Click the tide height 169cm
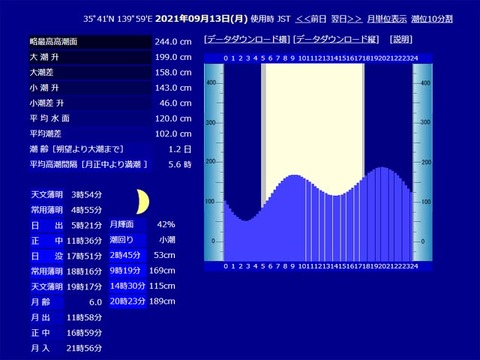Screen dimensions: 480x360 click(x=162, y=271)
